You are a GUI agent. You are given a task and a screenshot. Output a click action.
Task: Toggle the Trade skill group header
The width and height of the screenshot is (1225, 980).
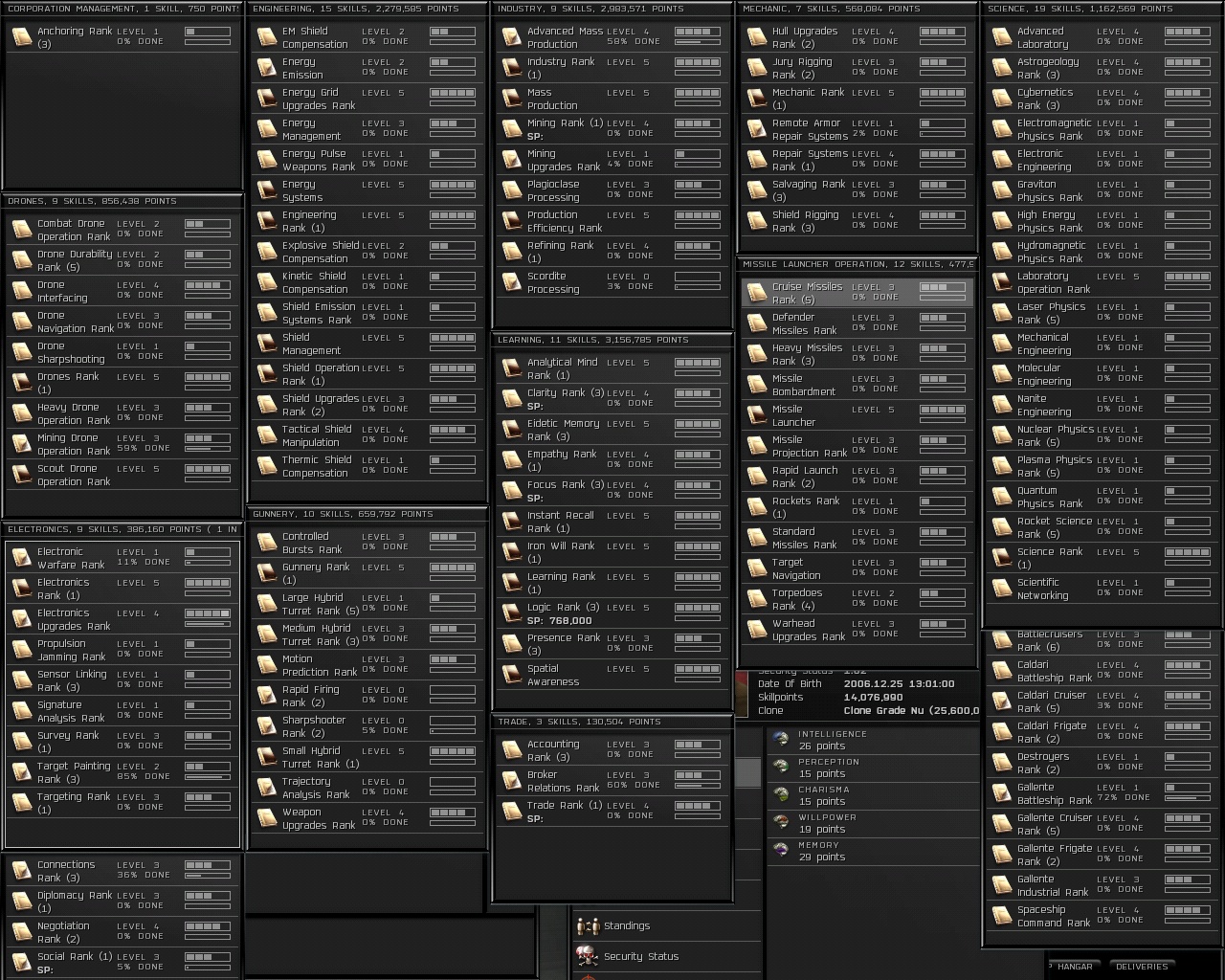click(613, 722)
